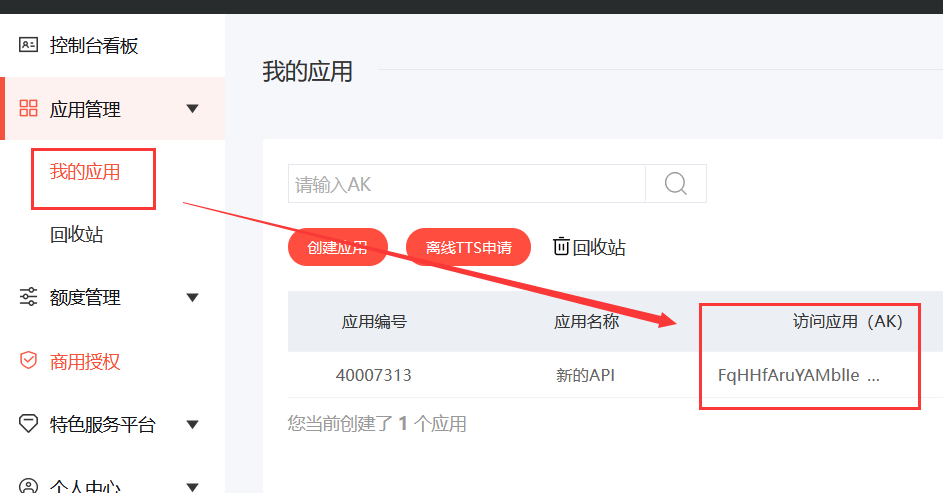Image resolution: width=943 pixels, height=493 pixels.
Task: Expand the 额度管理 menu arrow
Action: click(x=192, y=298)
